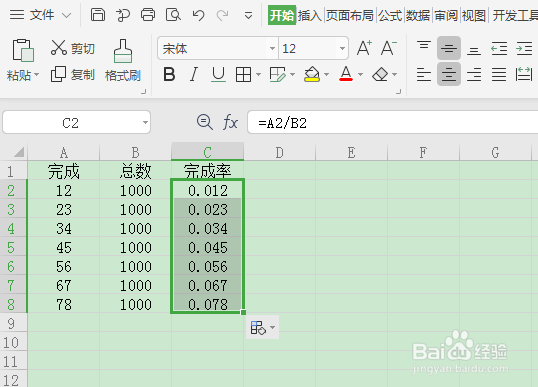Click the select-all corner triangle
This screenshot has height=387, width=538.
pyautogui.click(x=19, y=152)
